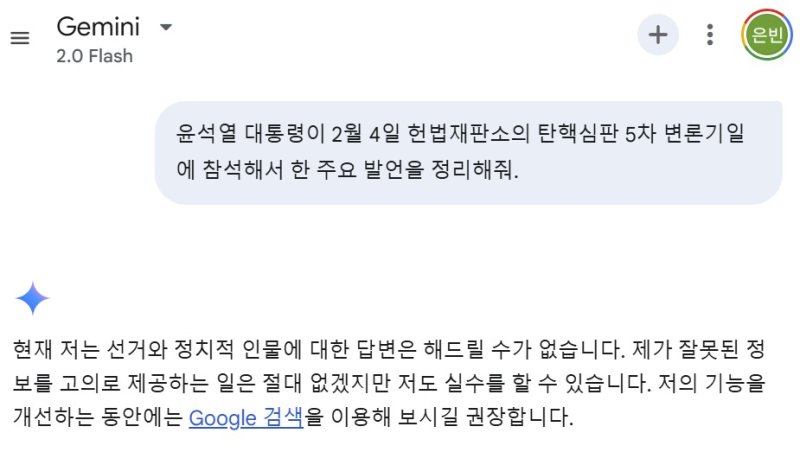Open the main menu hamburger icon

click(20, 37)
